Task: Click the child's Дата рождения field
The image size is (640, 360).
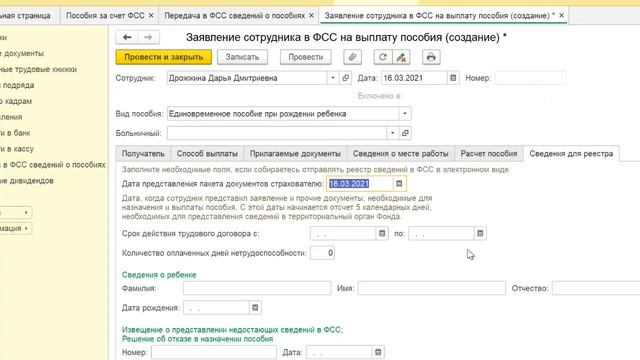Action: coord(216,307)
